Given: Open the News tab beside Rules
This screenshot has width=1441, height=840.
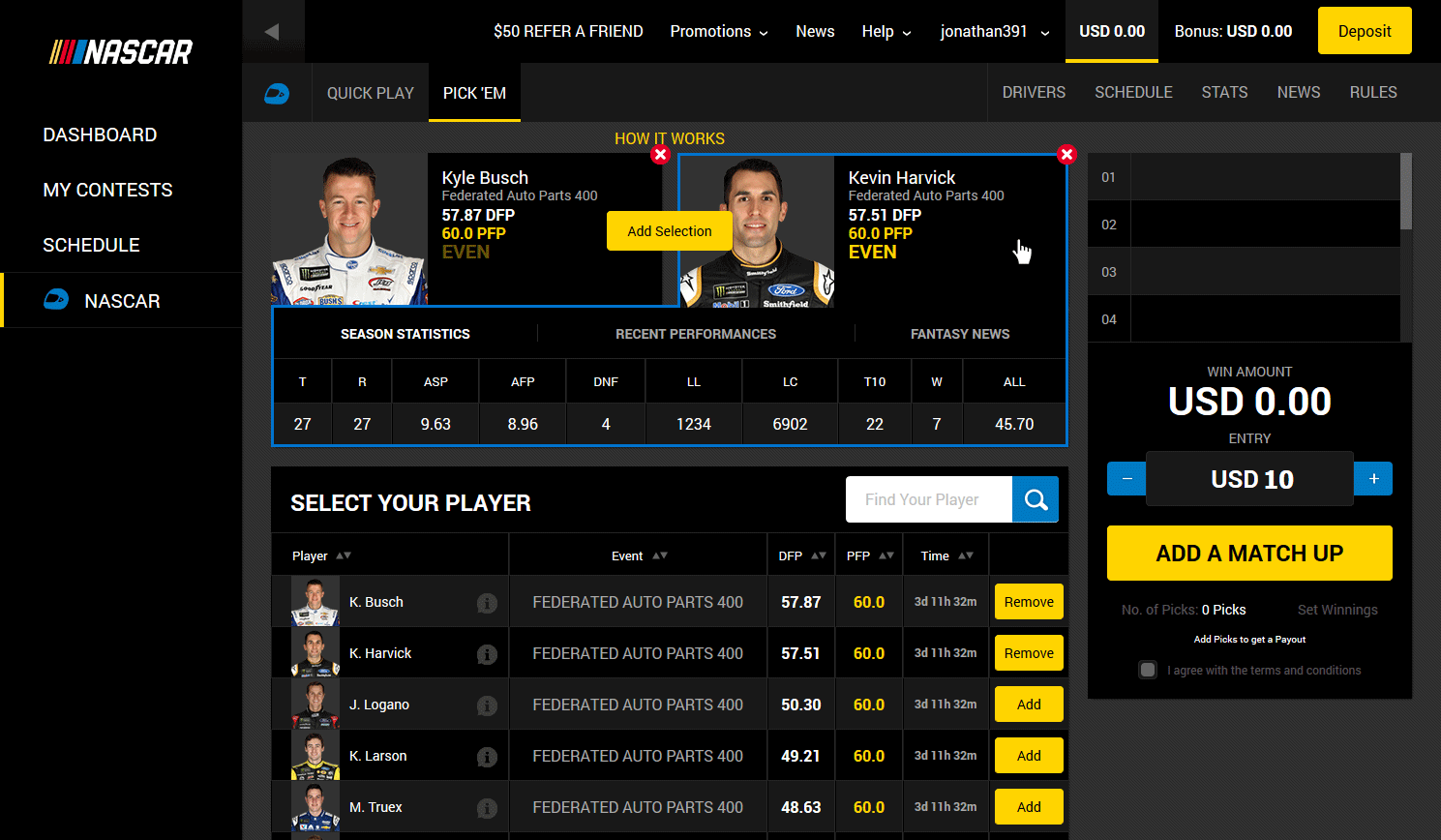Looking at the screenshot, I should 1299,92.
